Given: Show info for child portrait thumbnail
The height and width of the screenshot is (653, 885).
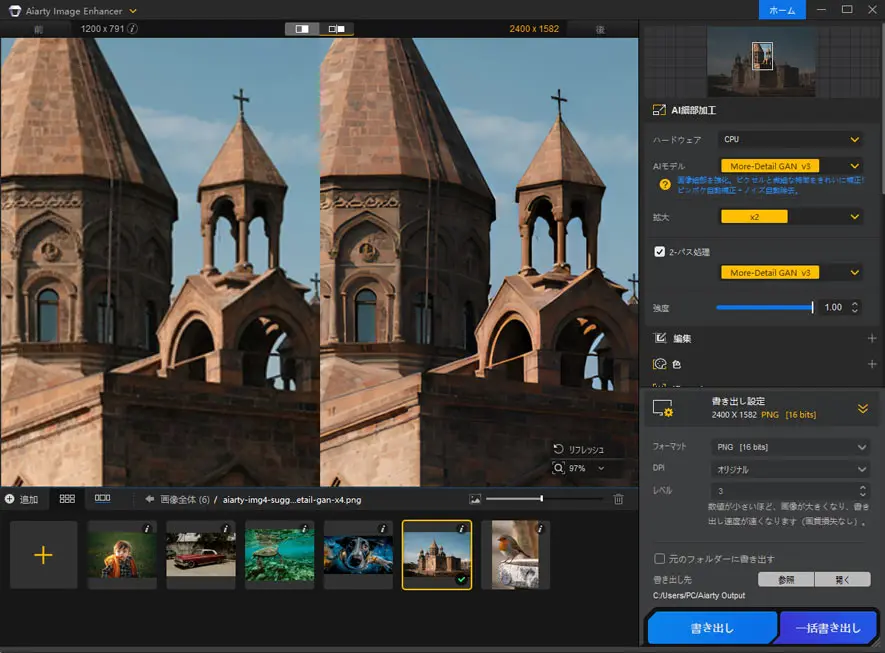Looking at the screenshot, I should 147,529.
